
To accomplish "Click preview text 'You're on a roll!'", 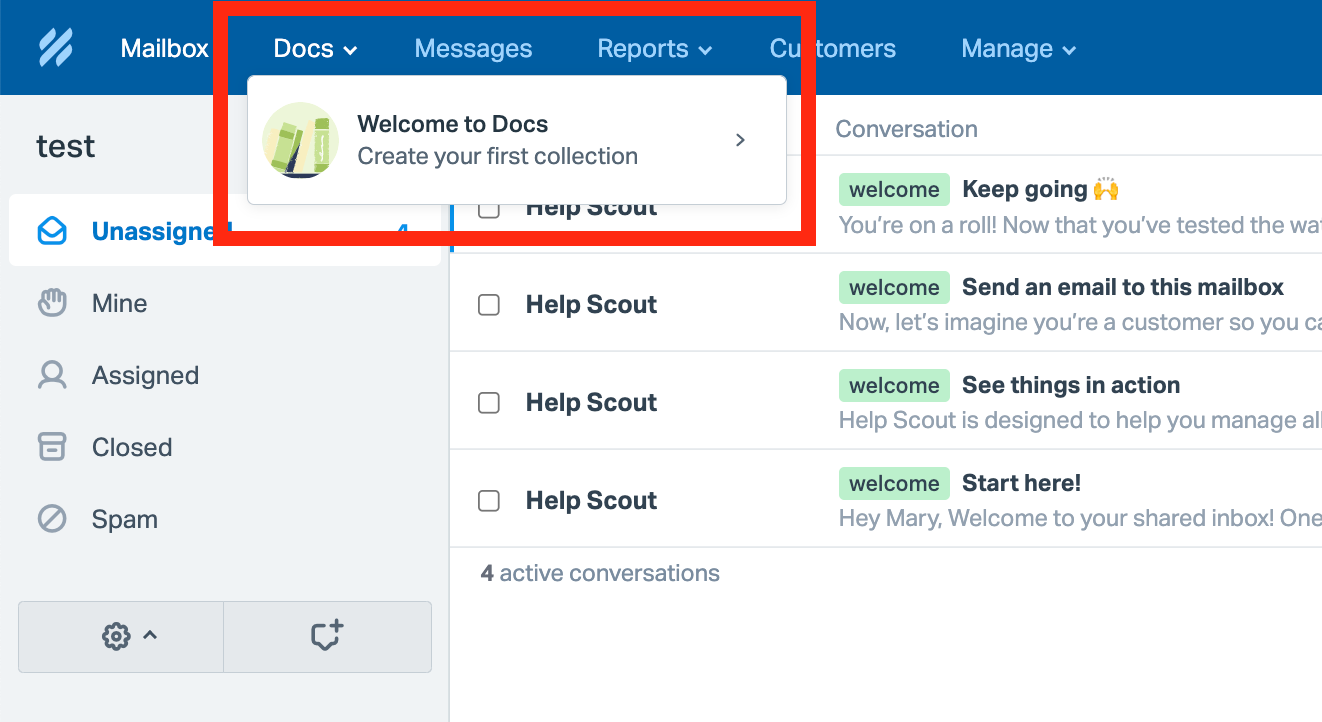I will pos(1080,225).
